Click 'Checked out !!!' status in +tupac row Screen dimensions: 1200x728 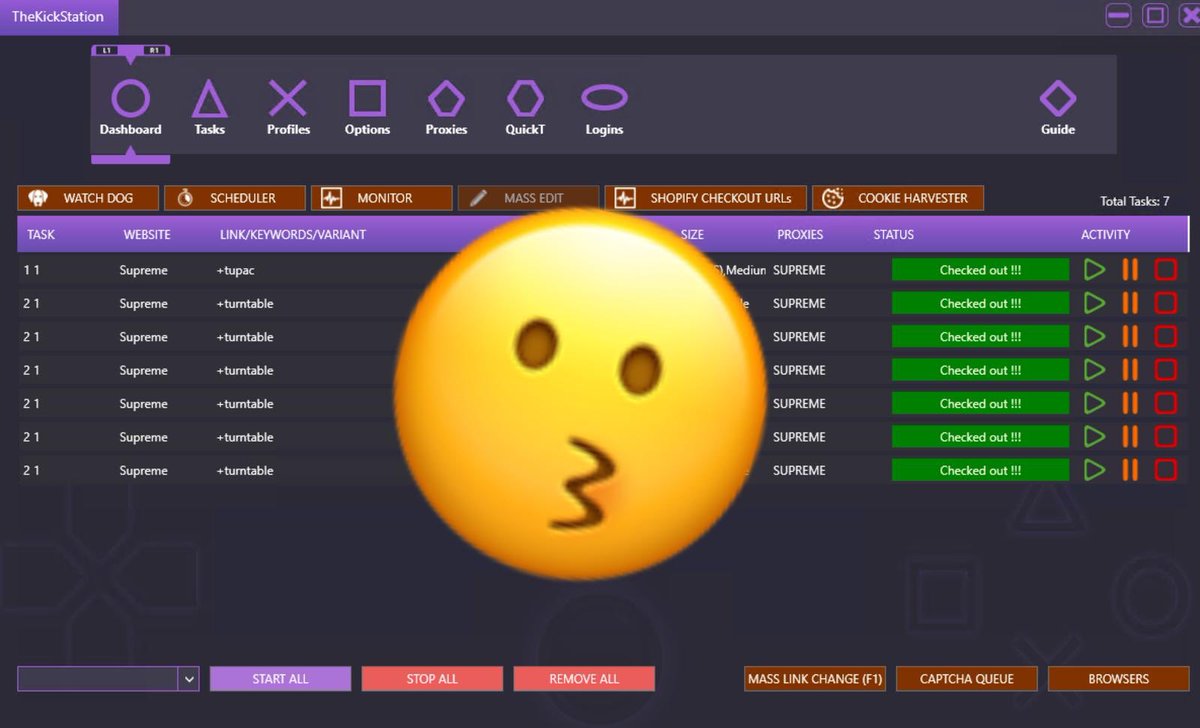(x=980, y=270)
